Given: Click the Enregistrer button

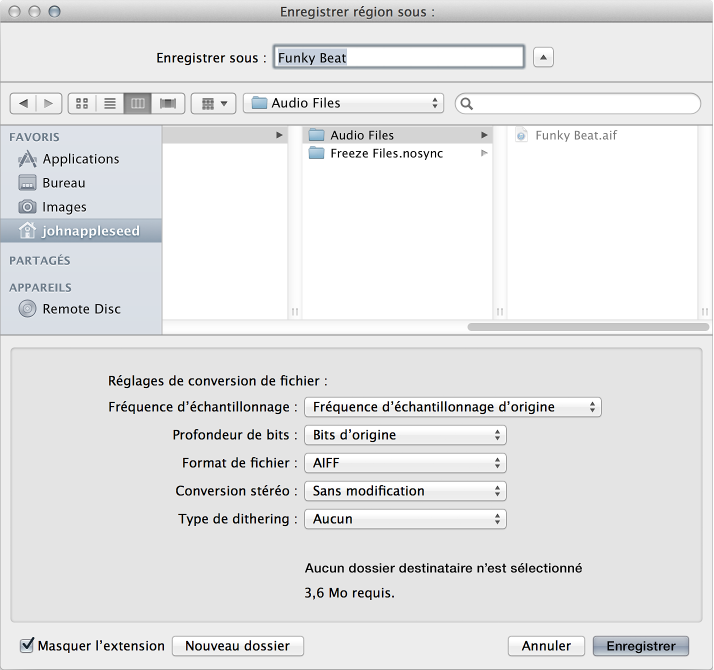Looking at the screenshot, I should [x=640, y=646].
